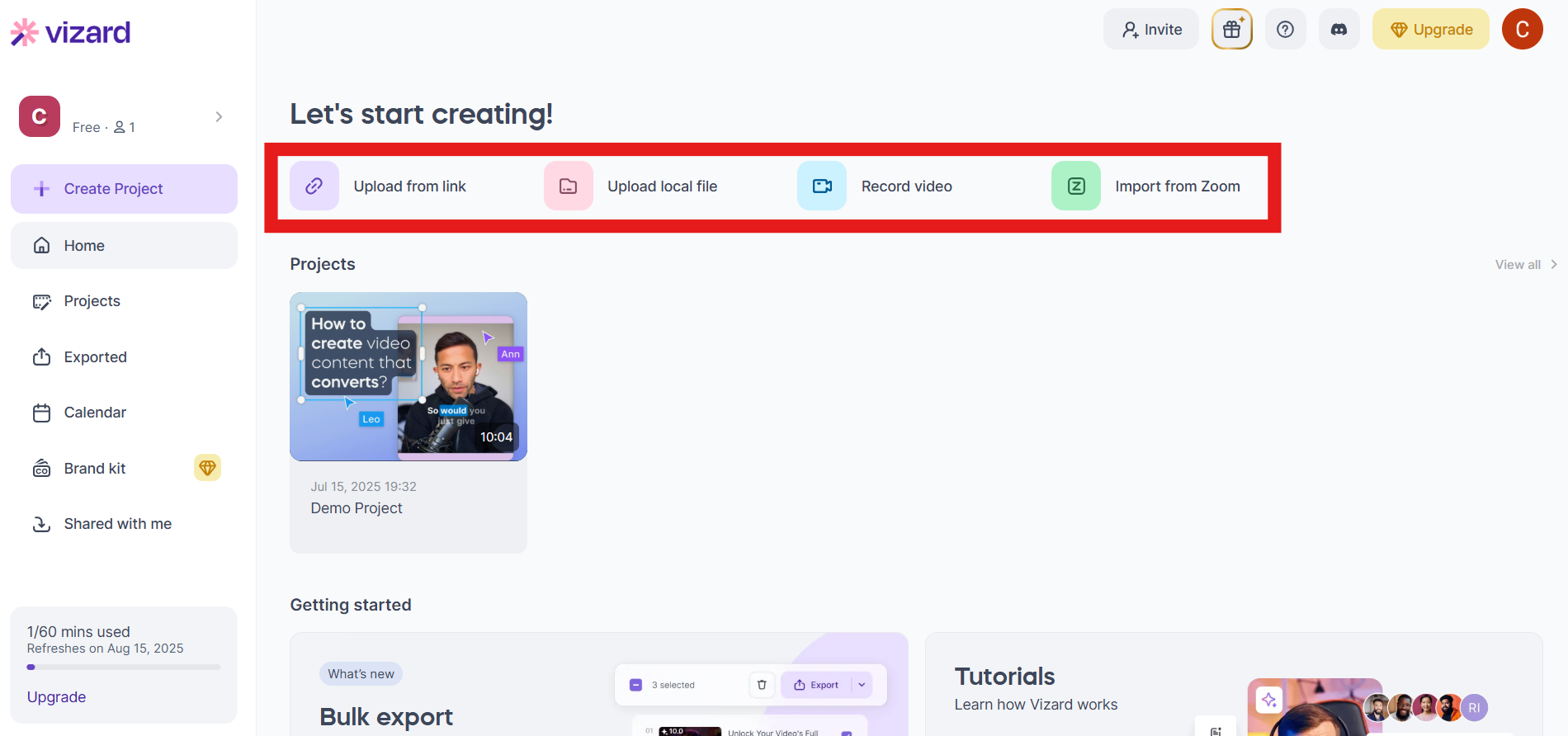Click the What's new tag
This screenshot has width=1568, height=736.
point(361,674)
